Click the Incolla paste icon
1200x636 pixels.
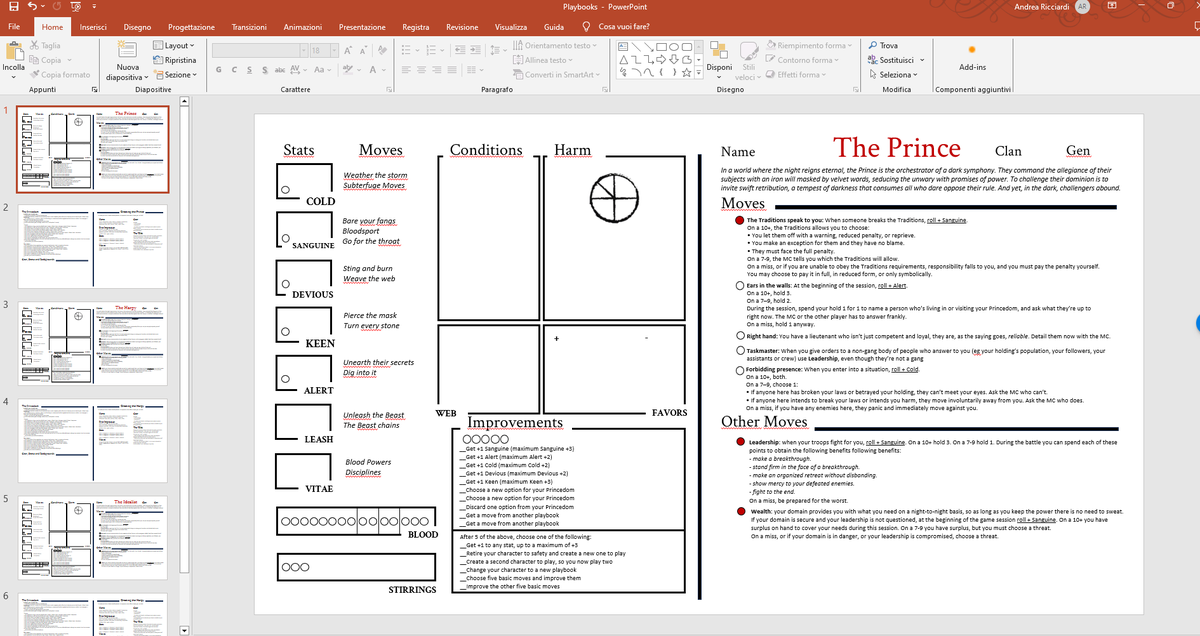coord(14,52)
